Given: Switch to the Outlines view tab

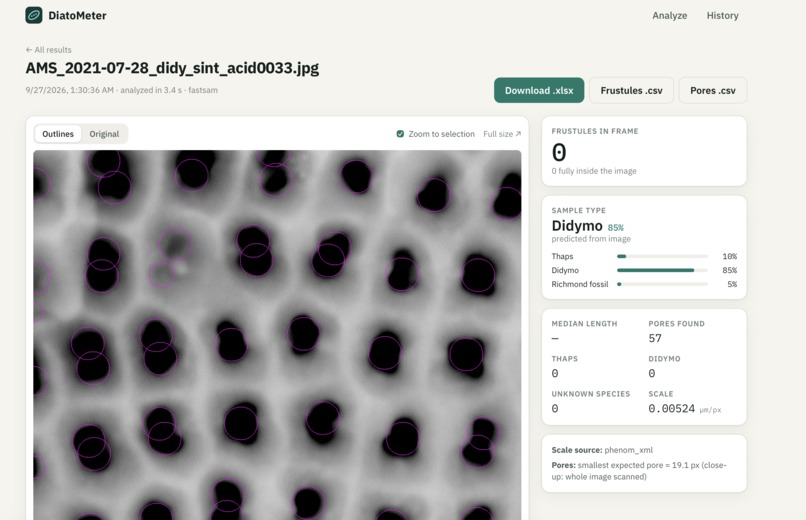Looking at the screenshot, I should click(58, 134).
